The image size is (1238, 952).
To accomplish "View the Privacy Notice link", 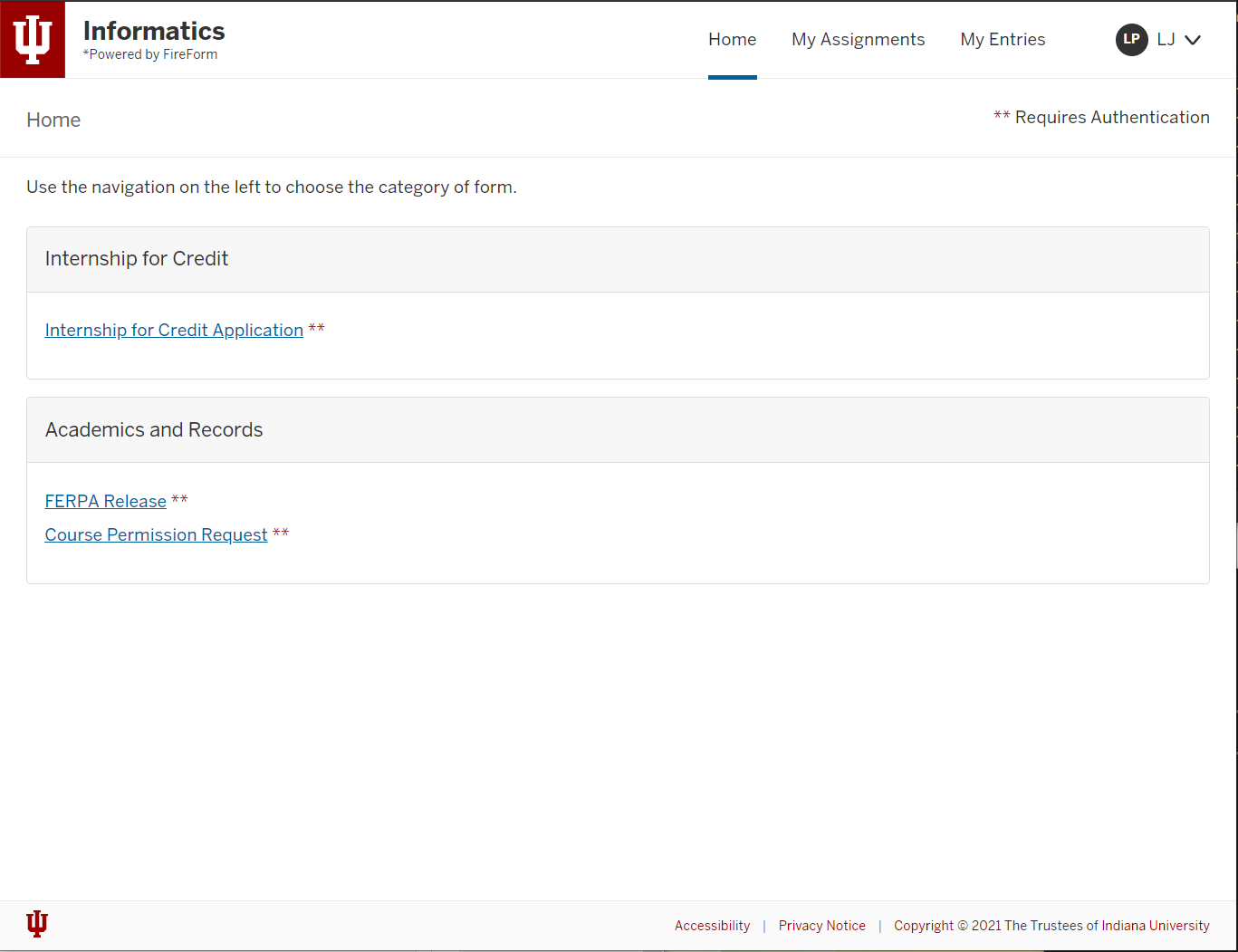I will 821,926.
